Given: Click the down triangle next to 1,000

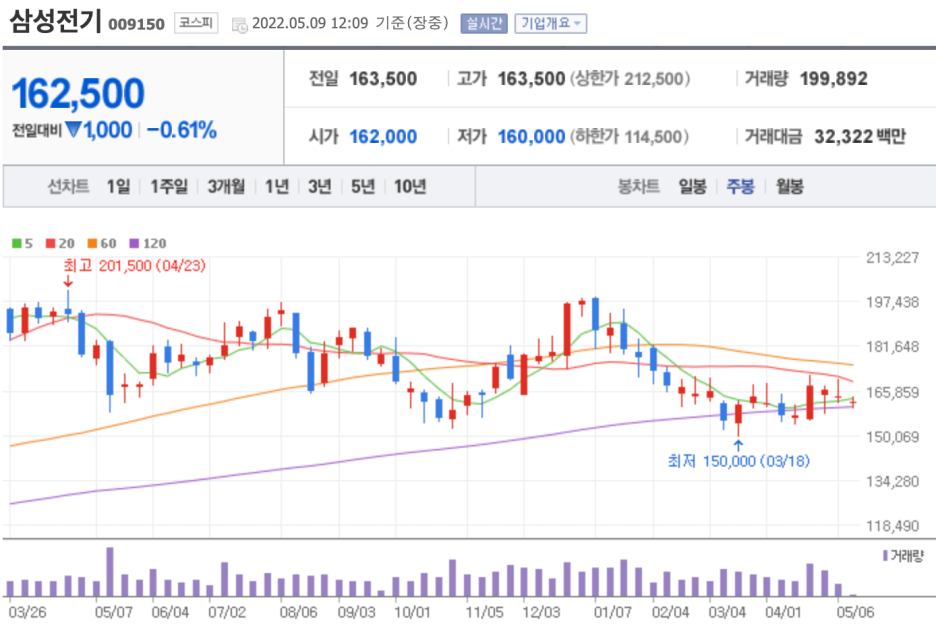Looking at the screenshot, I should [x=73, y=130].
